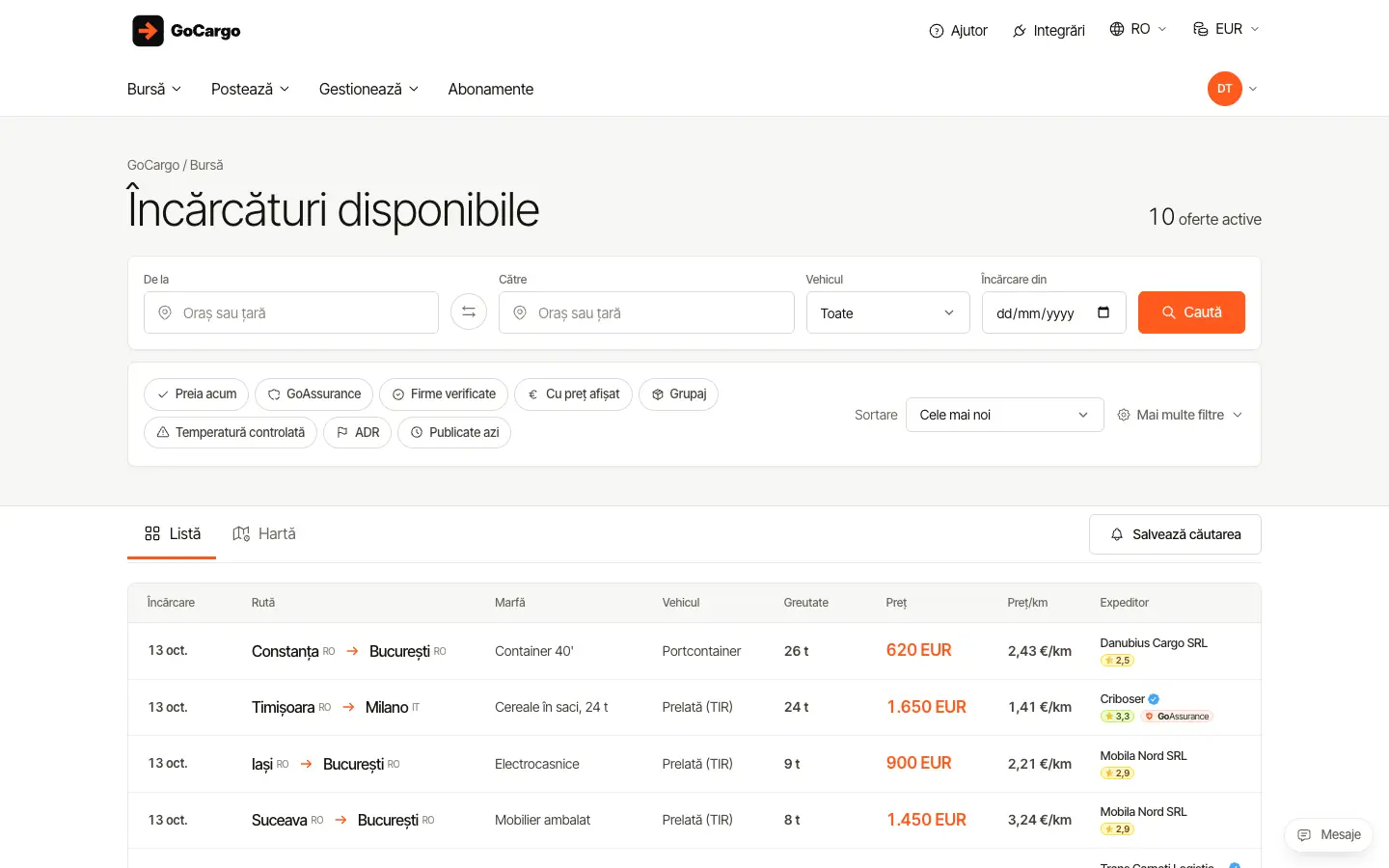Click the De la city input field

tap(291, 312)
